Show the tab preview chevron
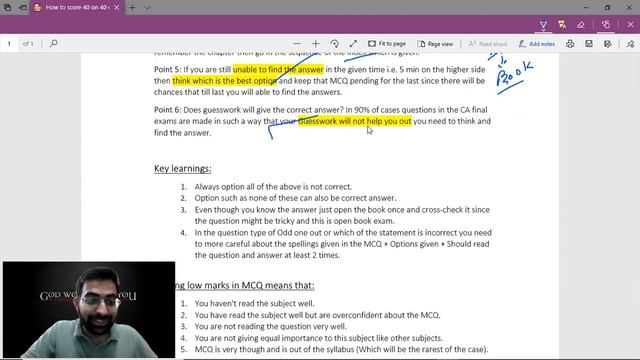This screenshot has height=360, width=640. tap(147, 7)
